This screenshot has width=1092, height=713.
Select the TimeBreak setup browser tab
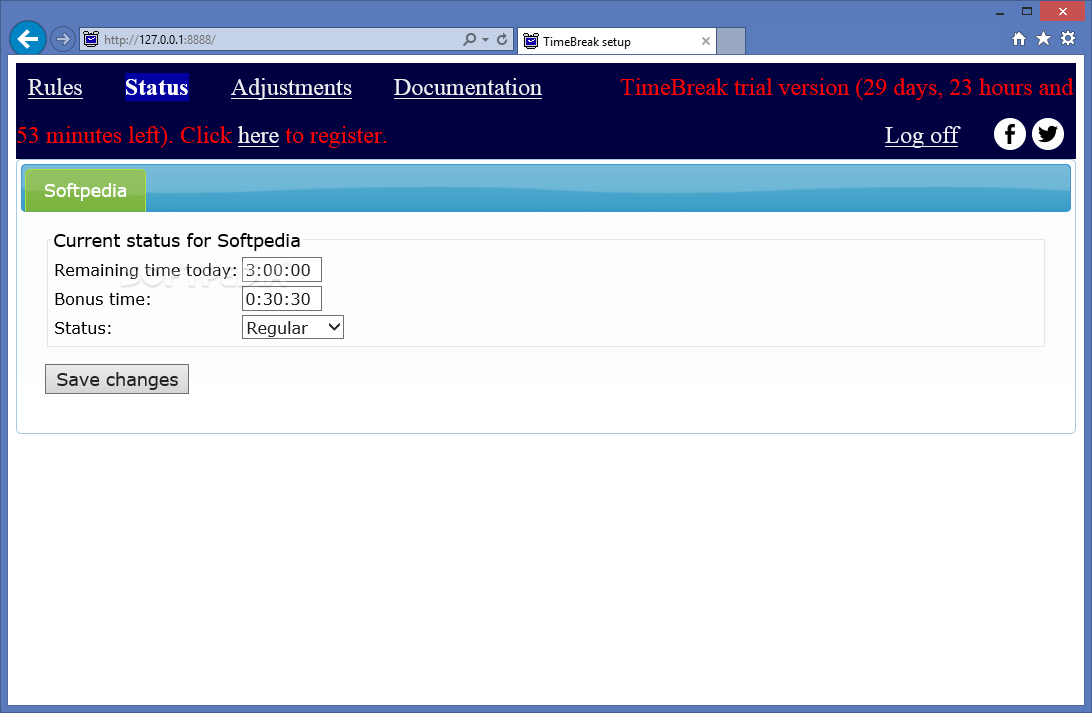point(616,41)
